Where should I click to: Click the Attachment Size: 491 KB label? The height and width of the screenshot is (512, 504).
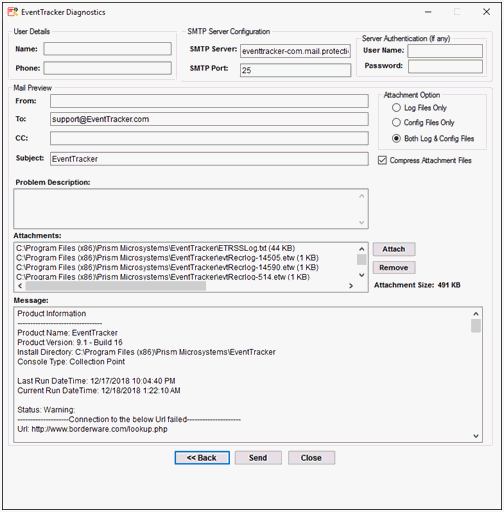[417, 285]
